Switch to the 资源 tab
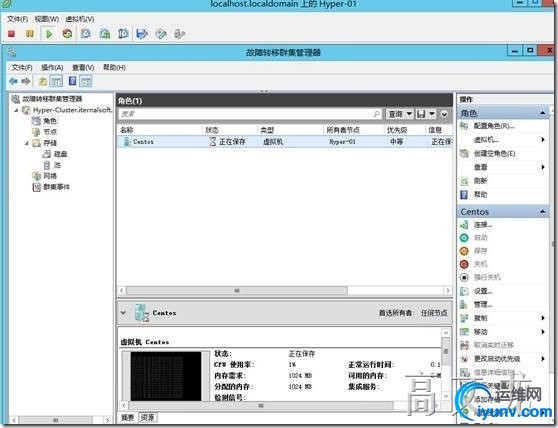 [148, 417]
